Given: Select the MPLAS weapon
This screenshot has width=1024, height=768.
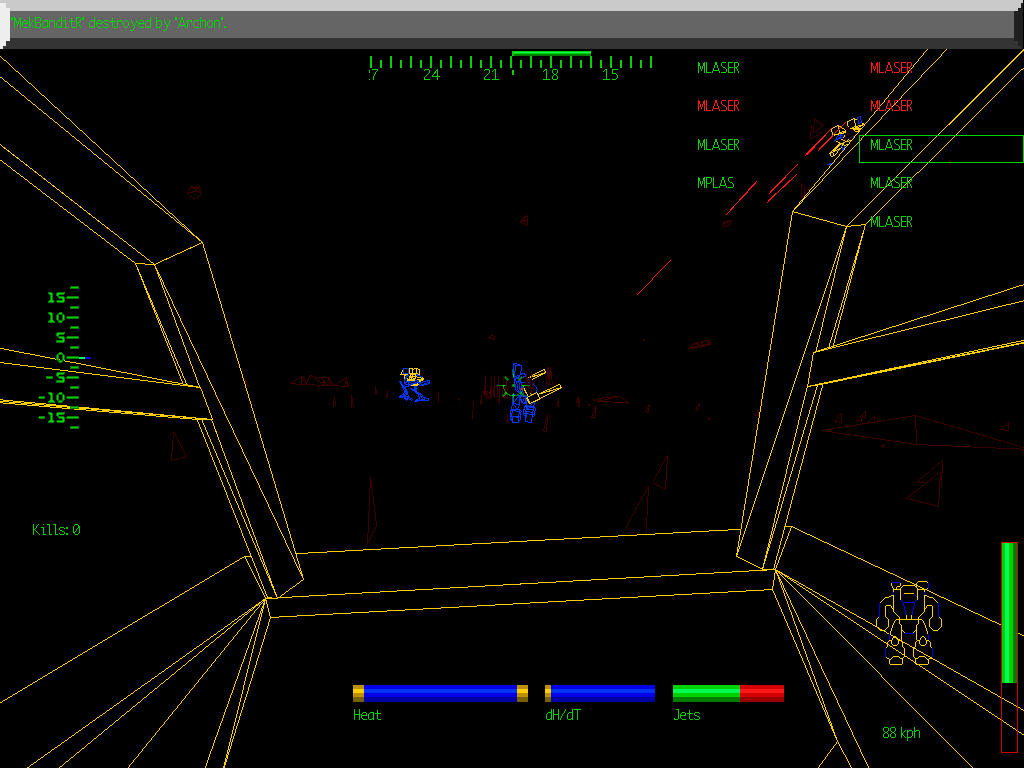Looking at the screenshot, I should tap(716, 183).
